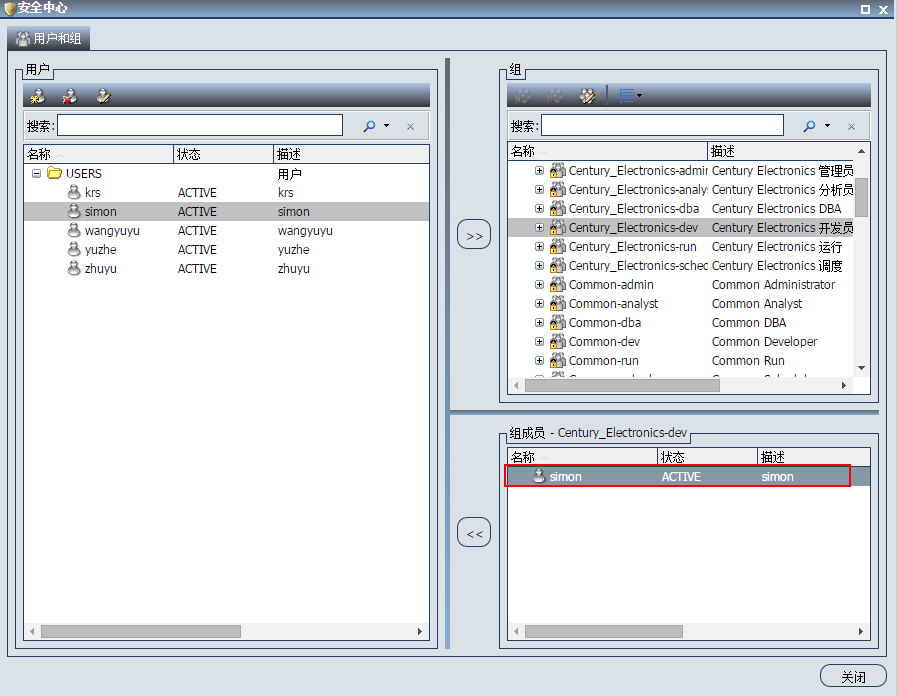
Task: Click the delete user icon
Action: (x=70, y=96)
